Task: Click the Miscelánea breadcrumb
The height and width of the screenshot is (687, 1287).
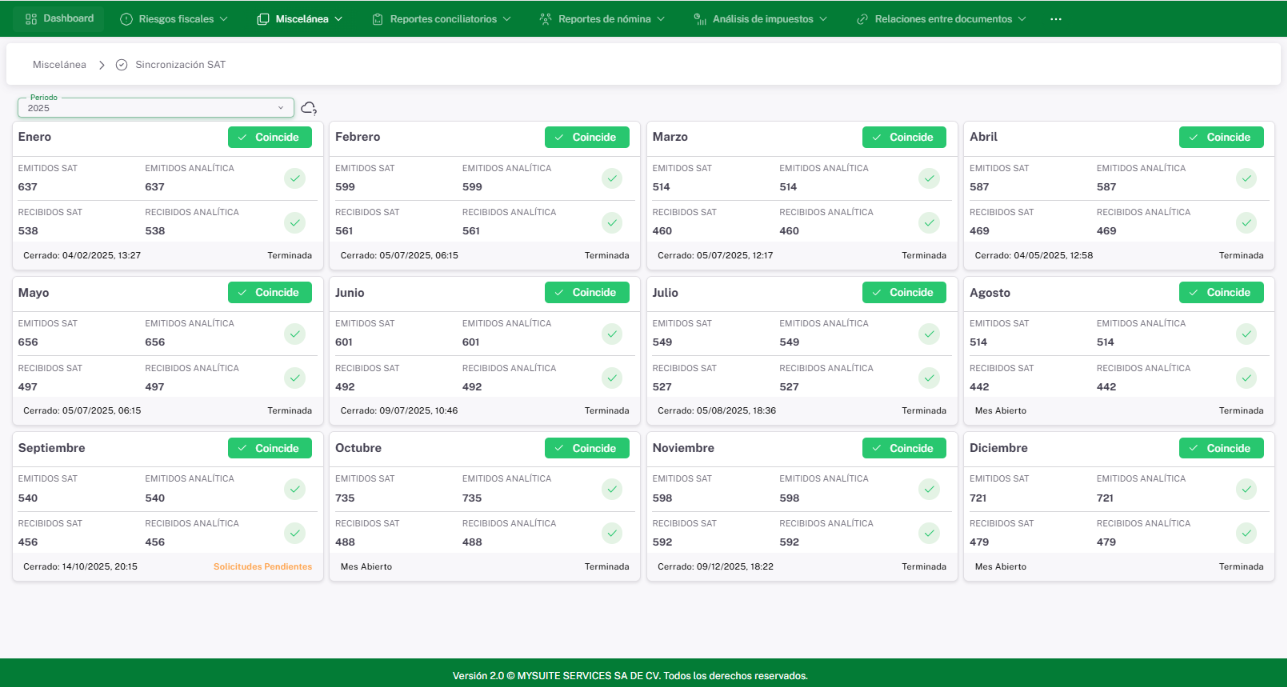Action: click(59, 65)
